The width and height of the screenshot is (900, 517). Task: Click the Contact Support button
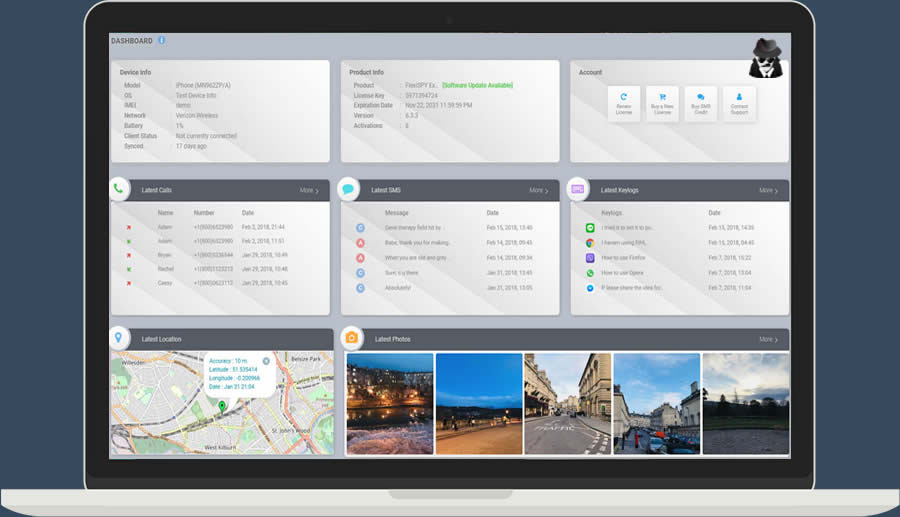click(739, 103)
